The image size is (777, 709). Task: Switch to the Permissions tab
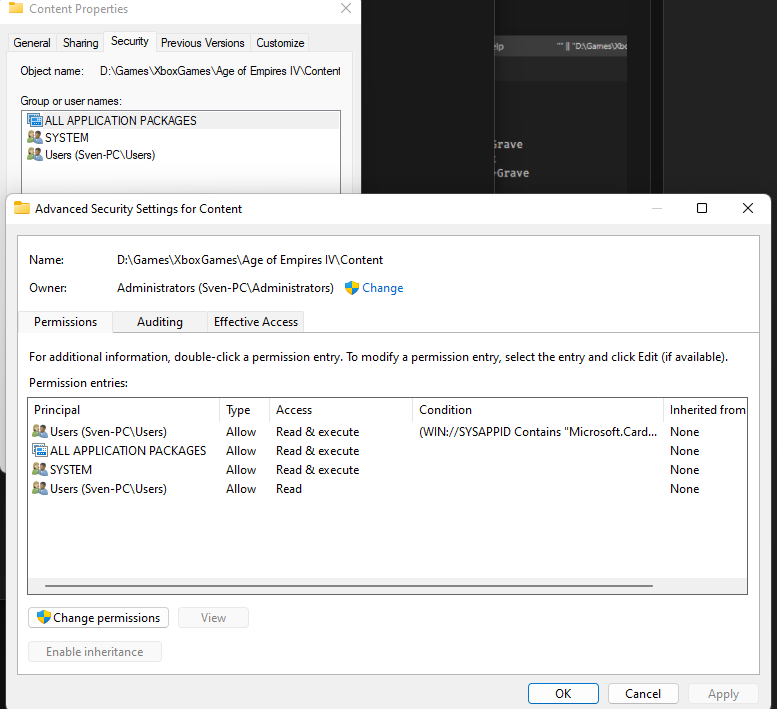[65, 322]
